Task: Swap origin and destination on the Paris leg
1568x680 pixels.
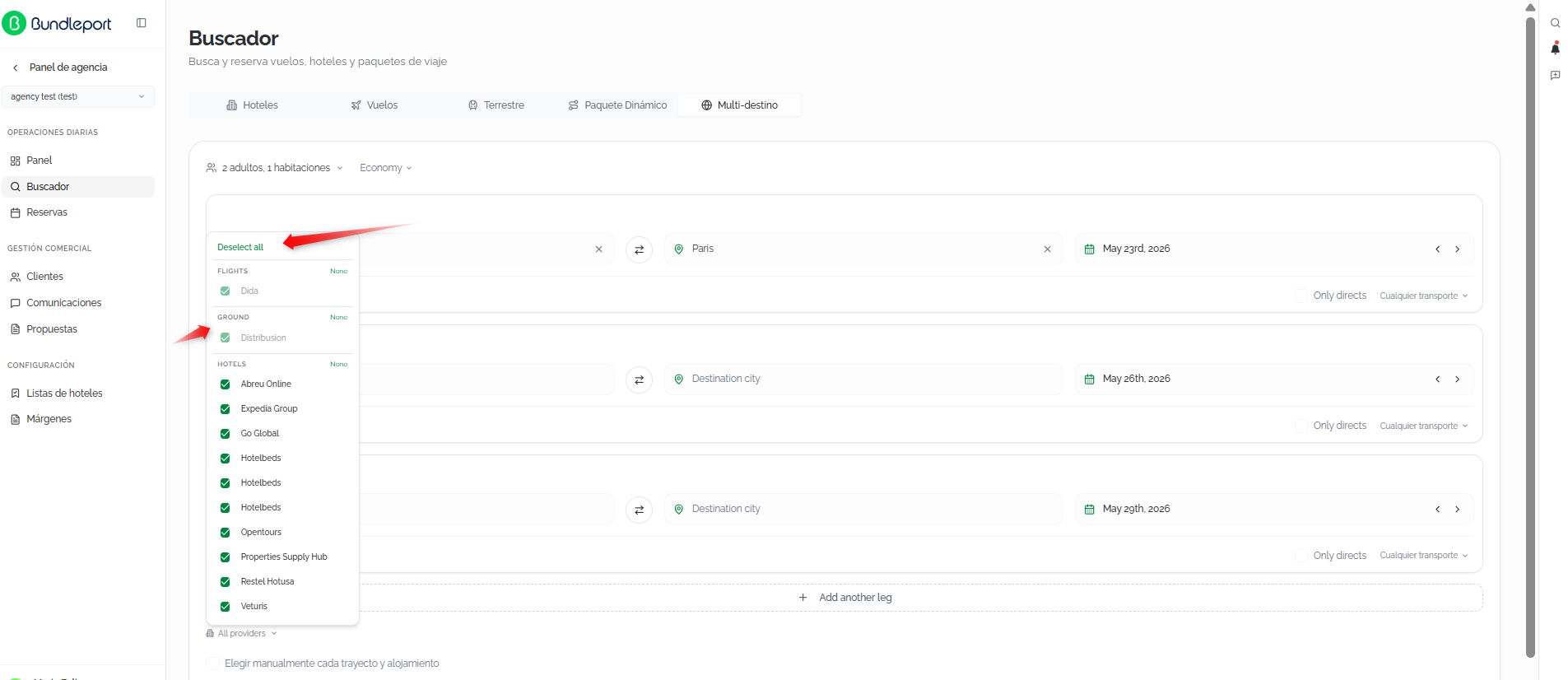Action: point(639,249)
